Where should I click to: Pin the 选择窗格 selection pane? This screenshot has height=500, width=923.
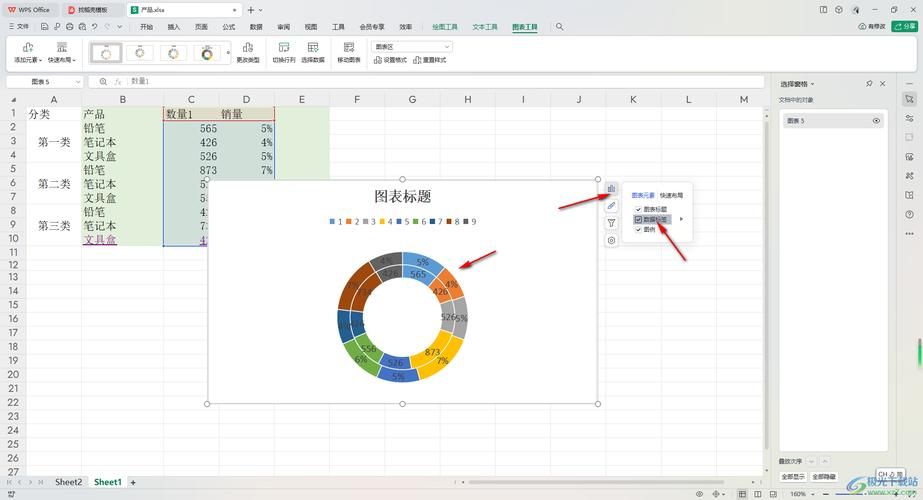point(869,84)
